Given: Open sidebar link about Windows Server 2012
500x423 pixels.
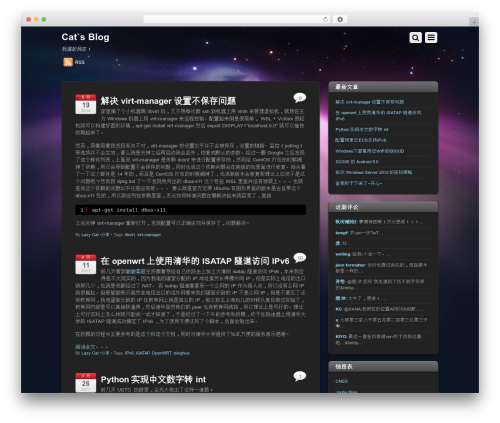Looking at the screenshot, I should point(374,172).
